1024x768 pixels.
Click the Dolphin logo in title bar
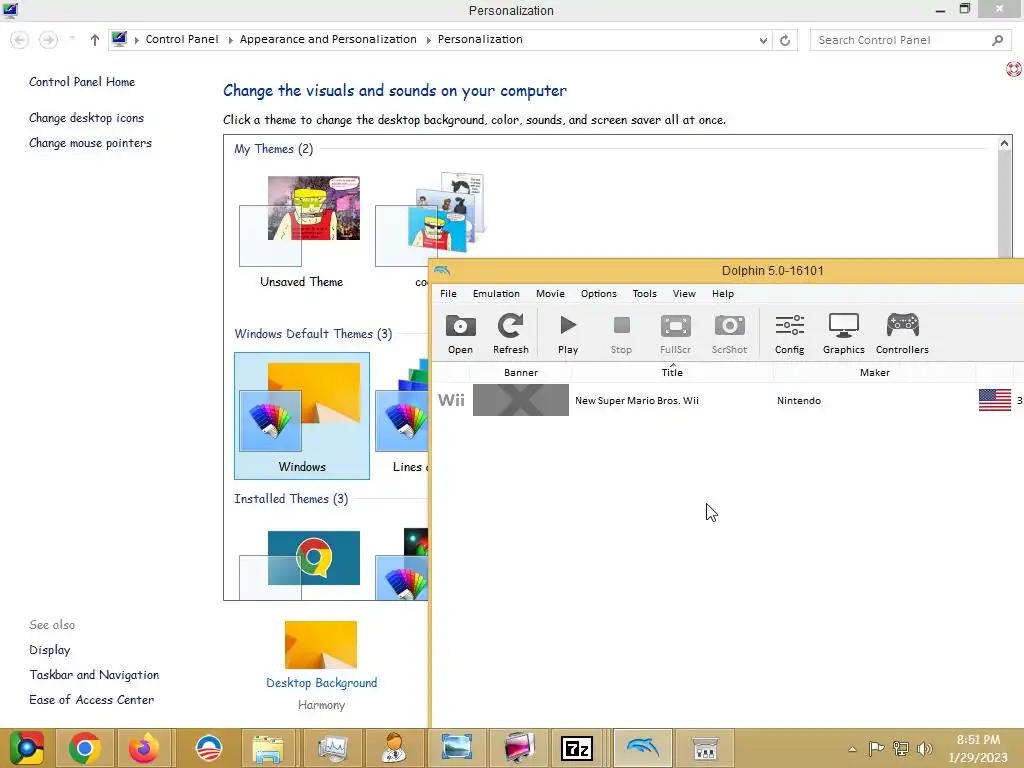click(442, 270)
